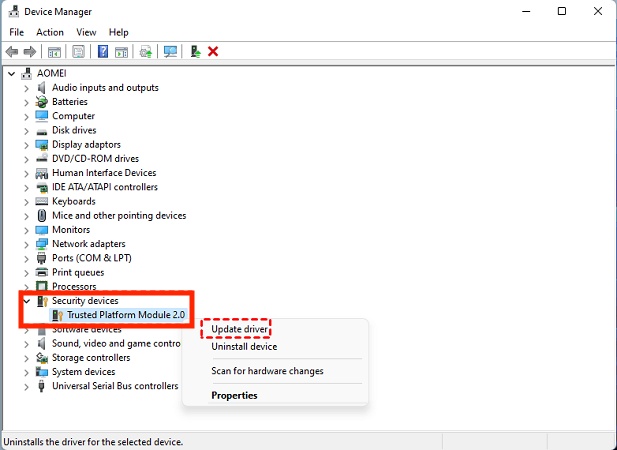617x450 pixels.
Task: Click the Audio inputs and outputs speaker icon
Action: pos(41,87)
